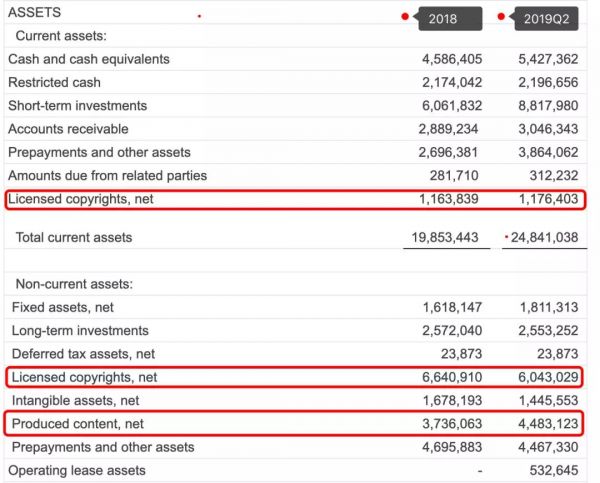Click the Long-term investments row label
Viewport: 600px width, 483px height.
tap(80, 331)
